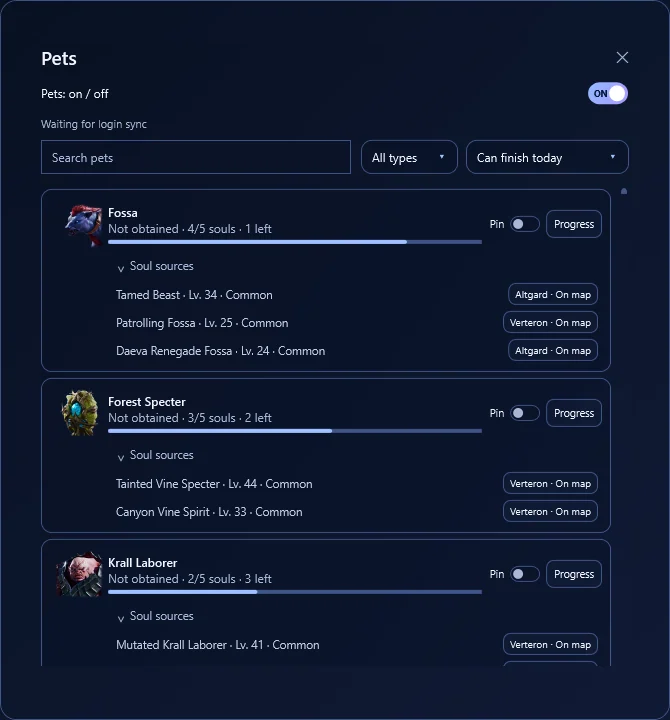Collapse Soul sources under Fossa
The image size is (670, 720).
pos(156,266)
